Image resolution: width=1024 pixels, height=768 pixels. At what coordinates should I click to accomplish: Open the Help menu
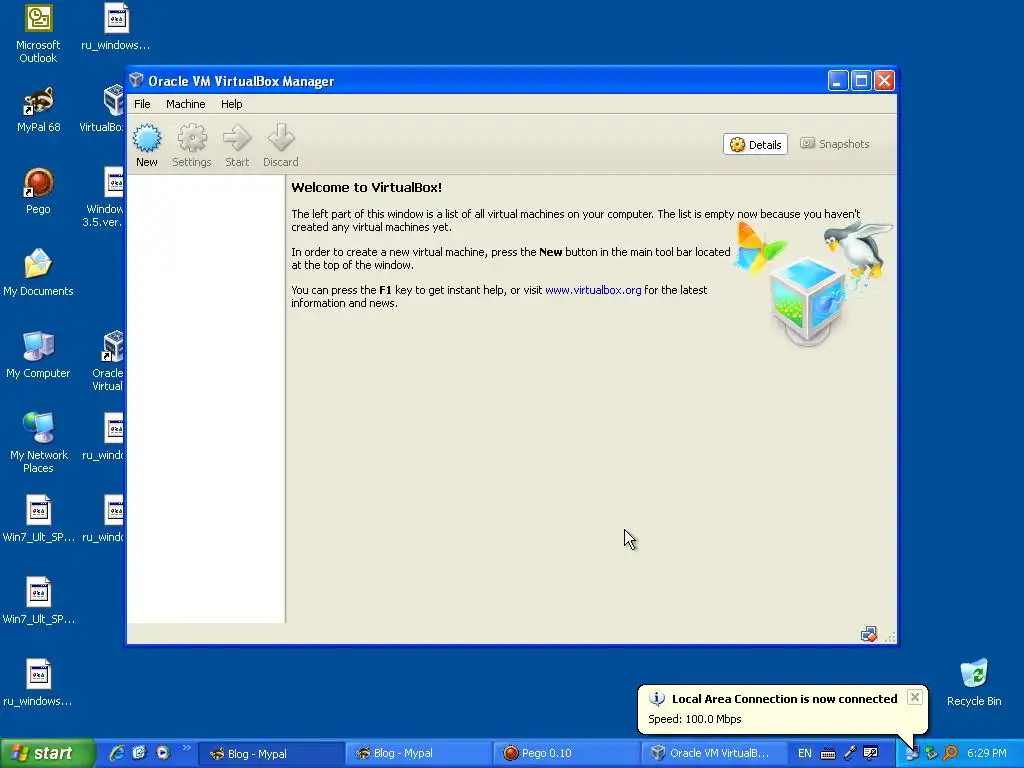pos(231,104)
